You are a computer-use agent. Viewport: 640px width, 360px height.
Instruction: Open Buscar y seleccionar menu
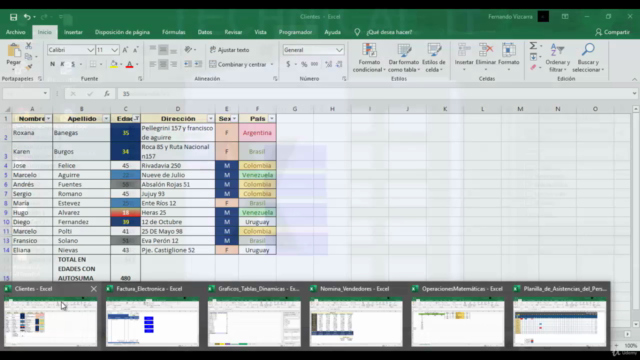(x=588, y=58)
